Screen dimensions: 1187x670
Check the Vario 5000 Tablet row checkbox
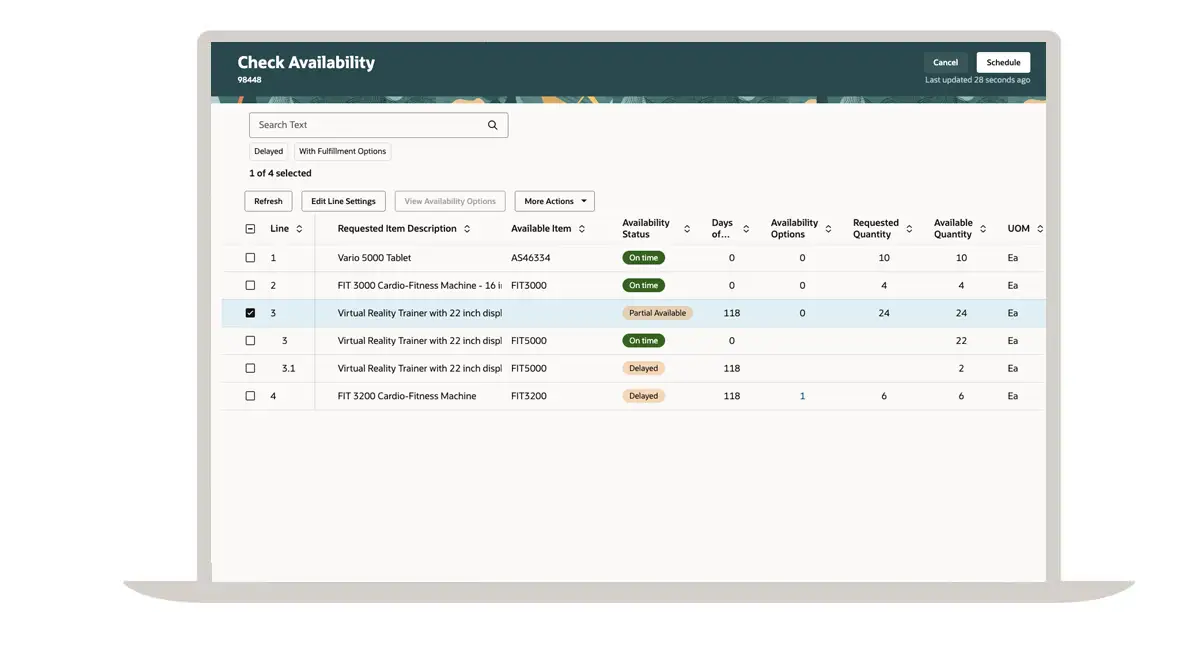tap(250, 258)
